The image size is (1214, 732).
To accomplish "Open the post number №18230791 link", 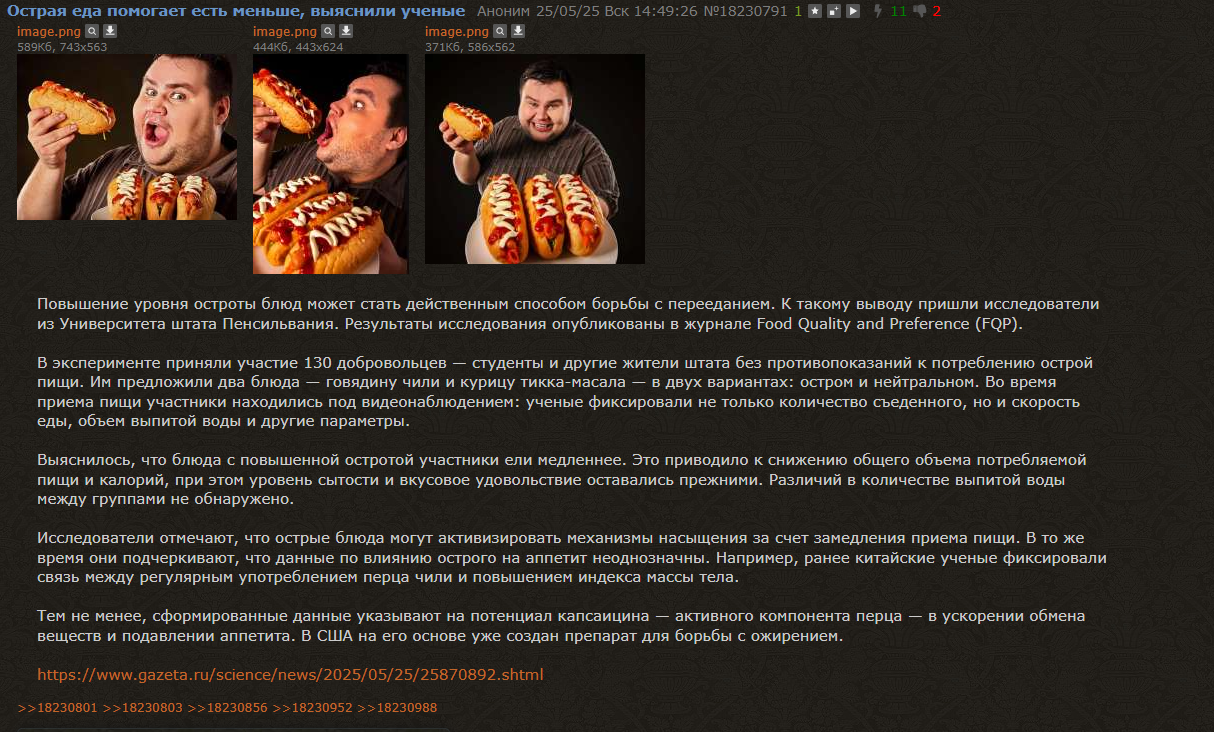I will (x=745, y=11).
